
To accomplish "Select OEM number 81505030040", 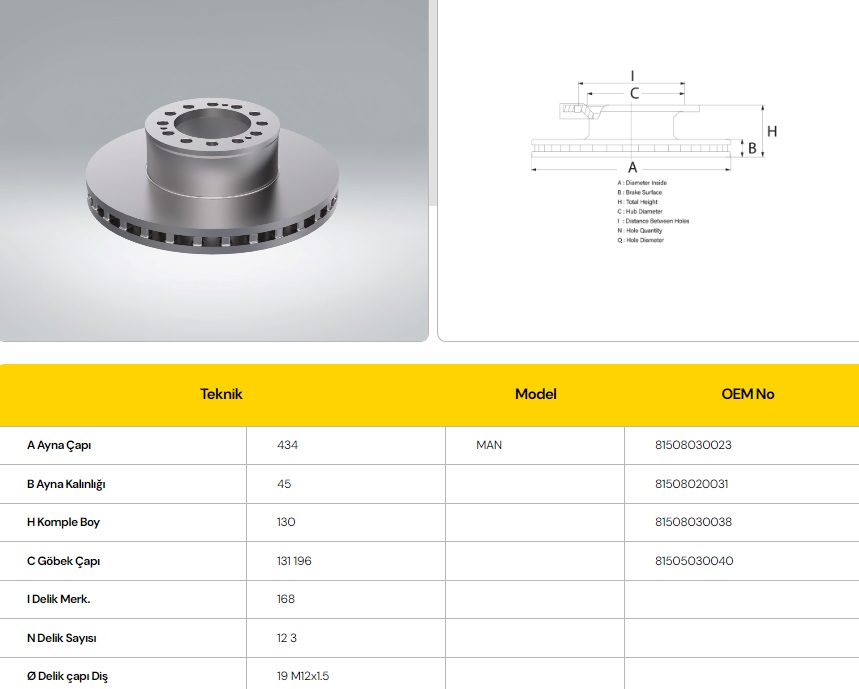I will (x=694, y=561).
